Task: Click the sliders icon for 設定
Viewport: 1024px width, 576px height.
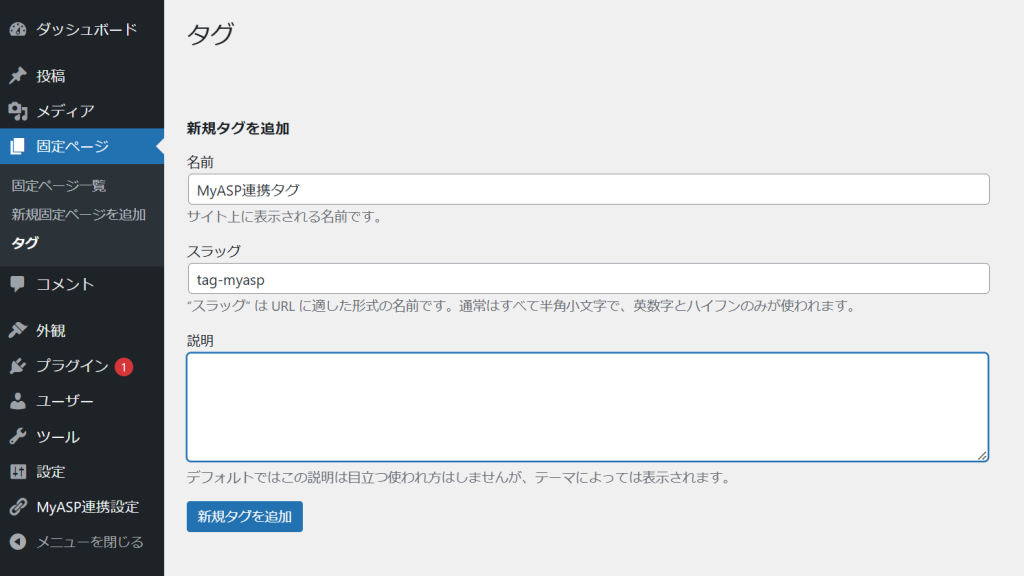Action: click(x=18, y=472)
